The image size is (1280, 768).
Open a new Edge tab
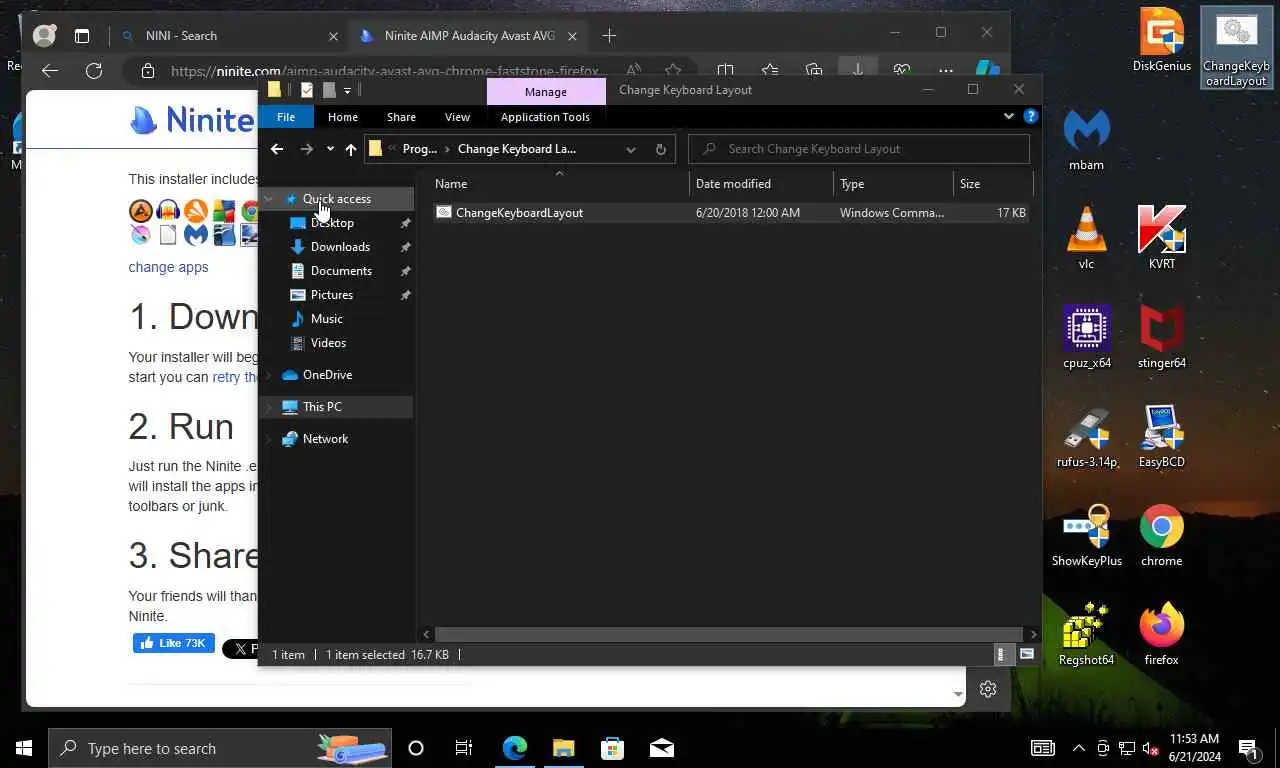click(x=609, y=35)
